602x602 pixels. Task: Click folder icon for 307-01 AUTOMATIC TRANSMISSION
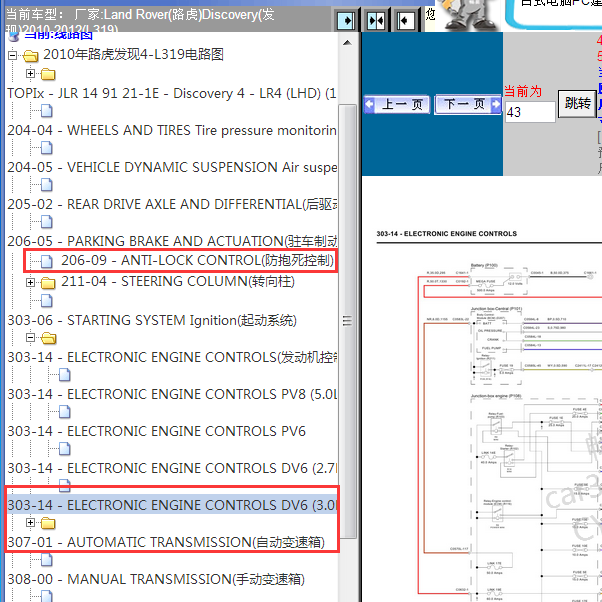click(48, 523)
